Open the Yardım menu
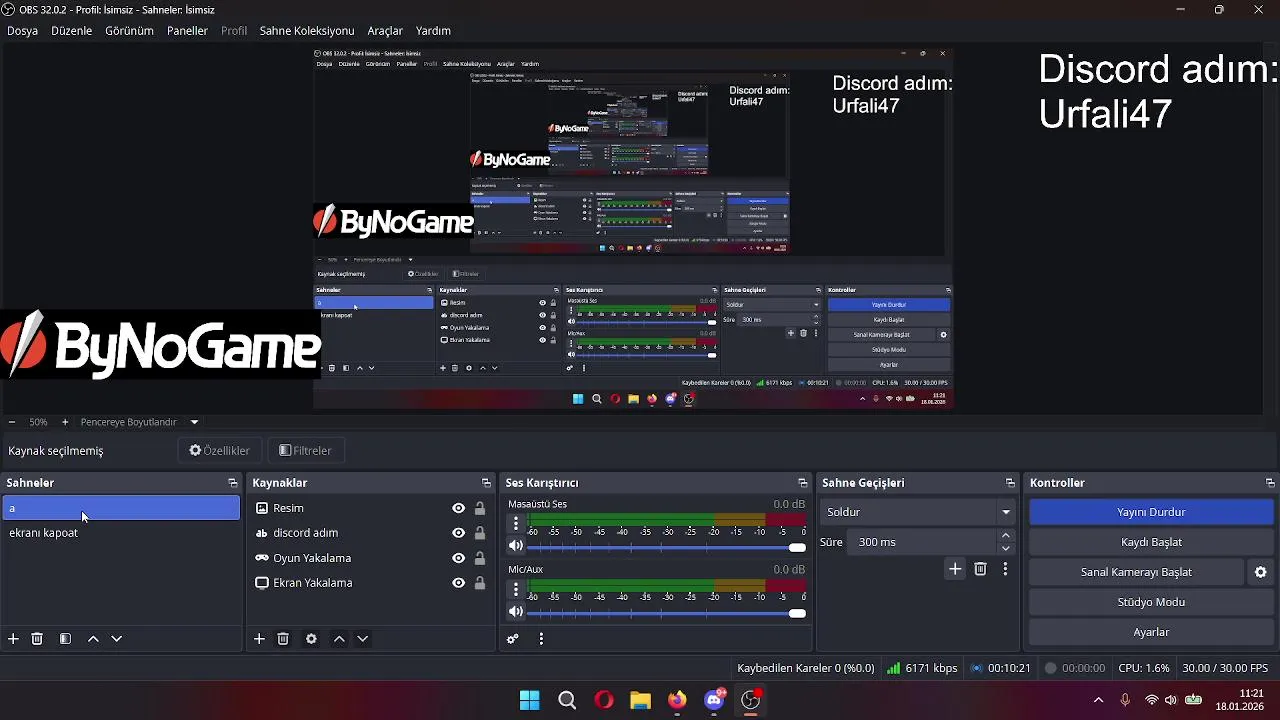The image size is (1280, 720). point(433,31)
